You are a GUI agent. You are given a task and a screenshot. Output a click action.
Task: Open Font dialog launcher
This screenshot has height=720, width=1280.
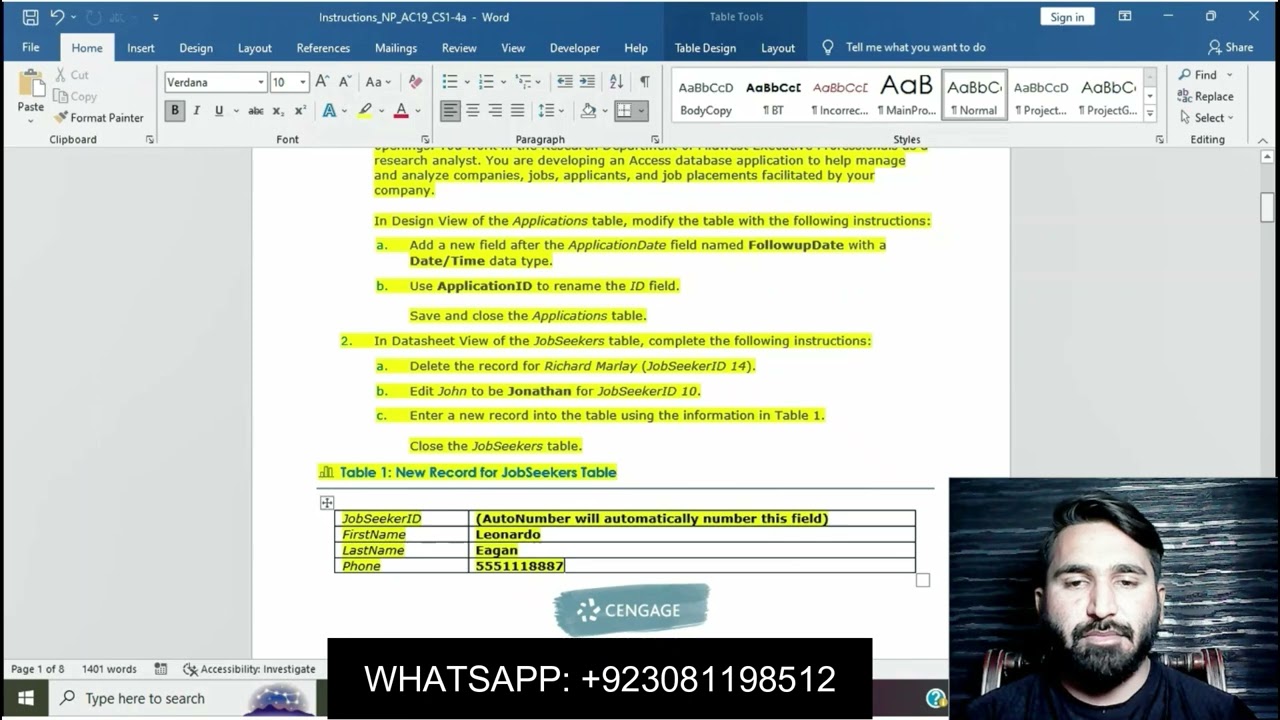coord(425,140)
